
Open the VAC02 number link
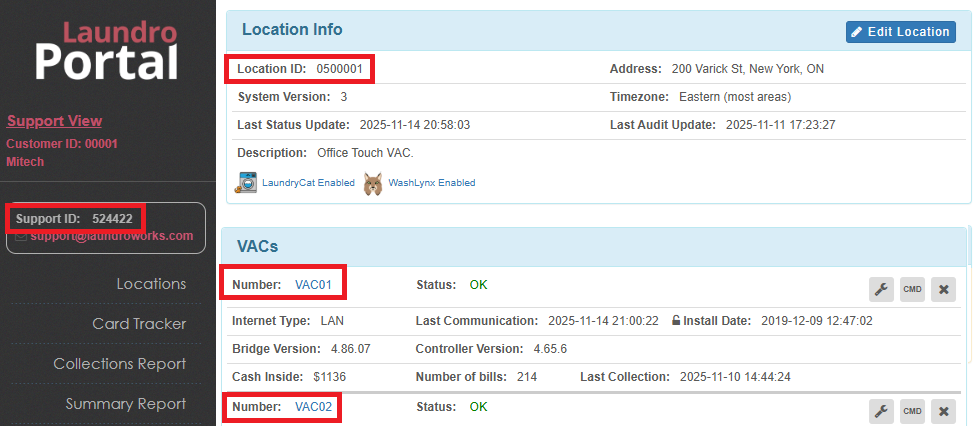[313, 408]
